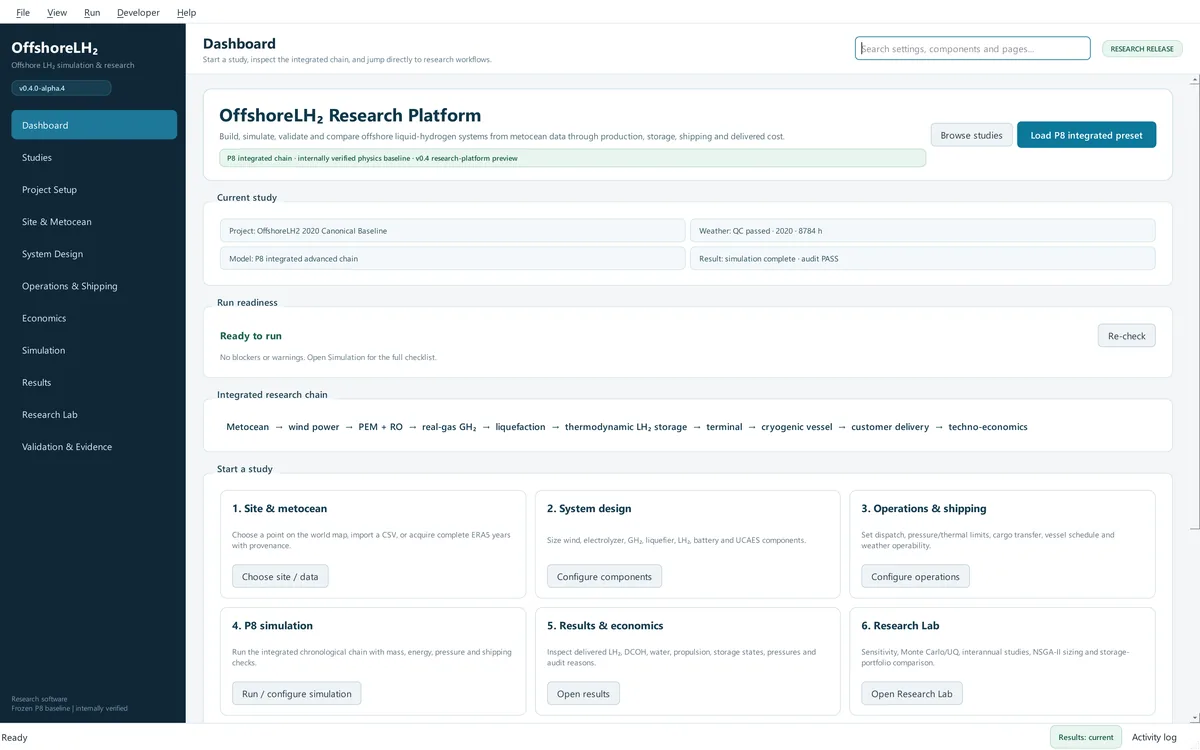This screenshot has width=1200, height=750.
Task: Open the Activity log
Action: (x=1154, y=737)
